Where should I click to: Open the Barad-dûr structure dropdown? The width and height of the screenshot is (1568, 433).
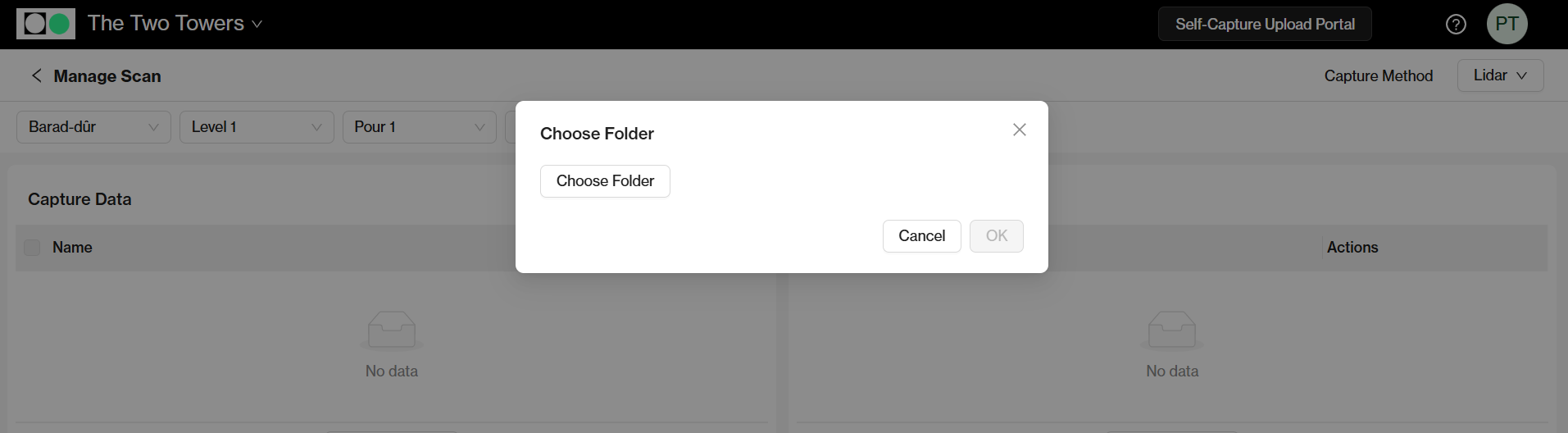click(93, 127)
